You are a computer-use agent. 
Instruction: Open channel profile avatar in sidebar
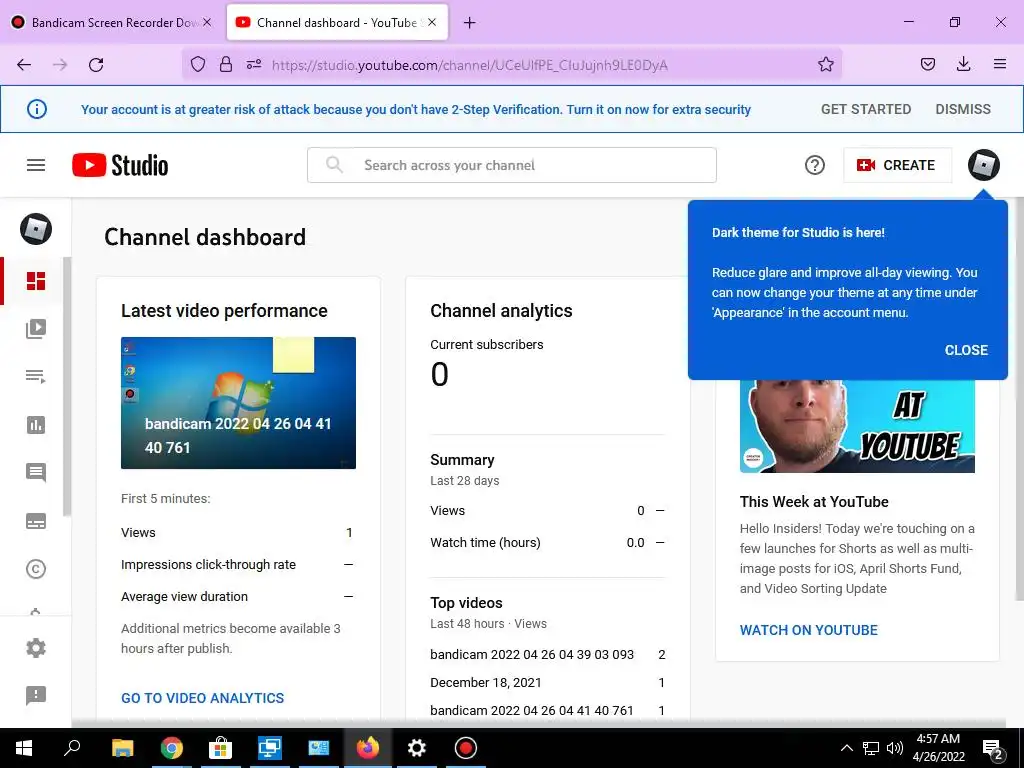pos(36,229)
